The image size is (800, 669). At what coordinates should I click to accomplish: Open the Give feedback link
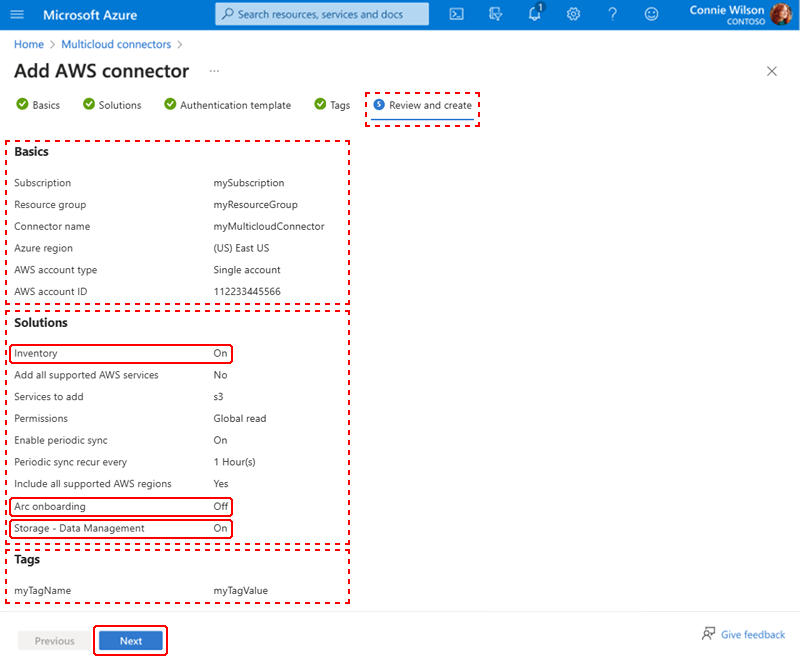tap(753, 634)
